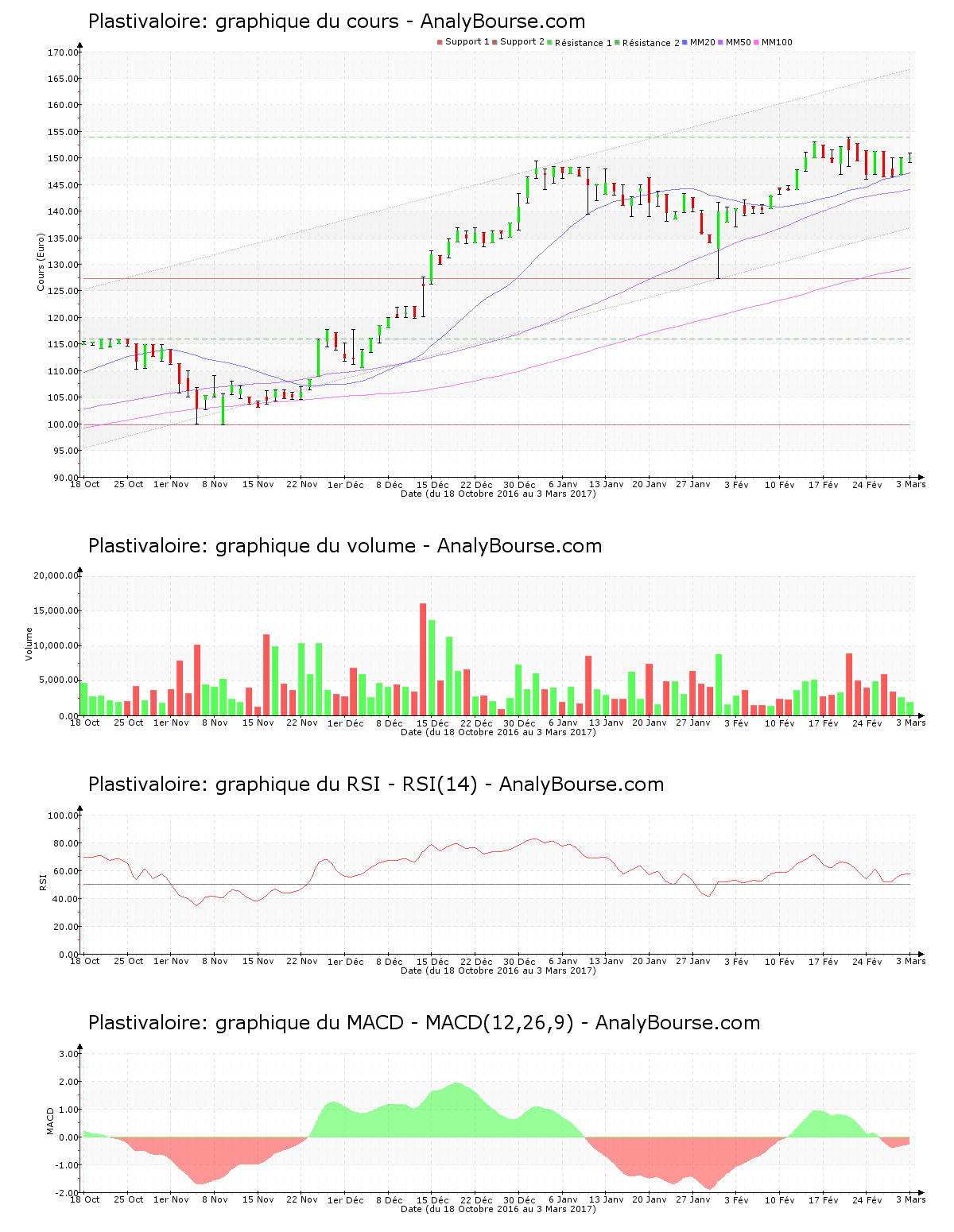Viewport: 954px width, 1232px height.
Task: Click the RSI y-axis label
Action: click(x=44, y=881)
